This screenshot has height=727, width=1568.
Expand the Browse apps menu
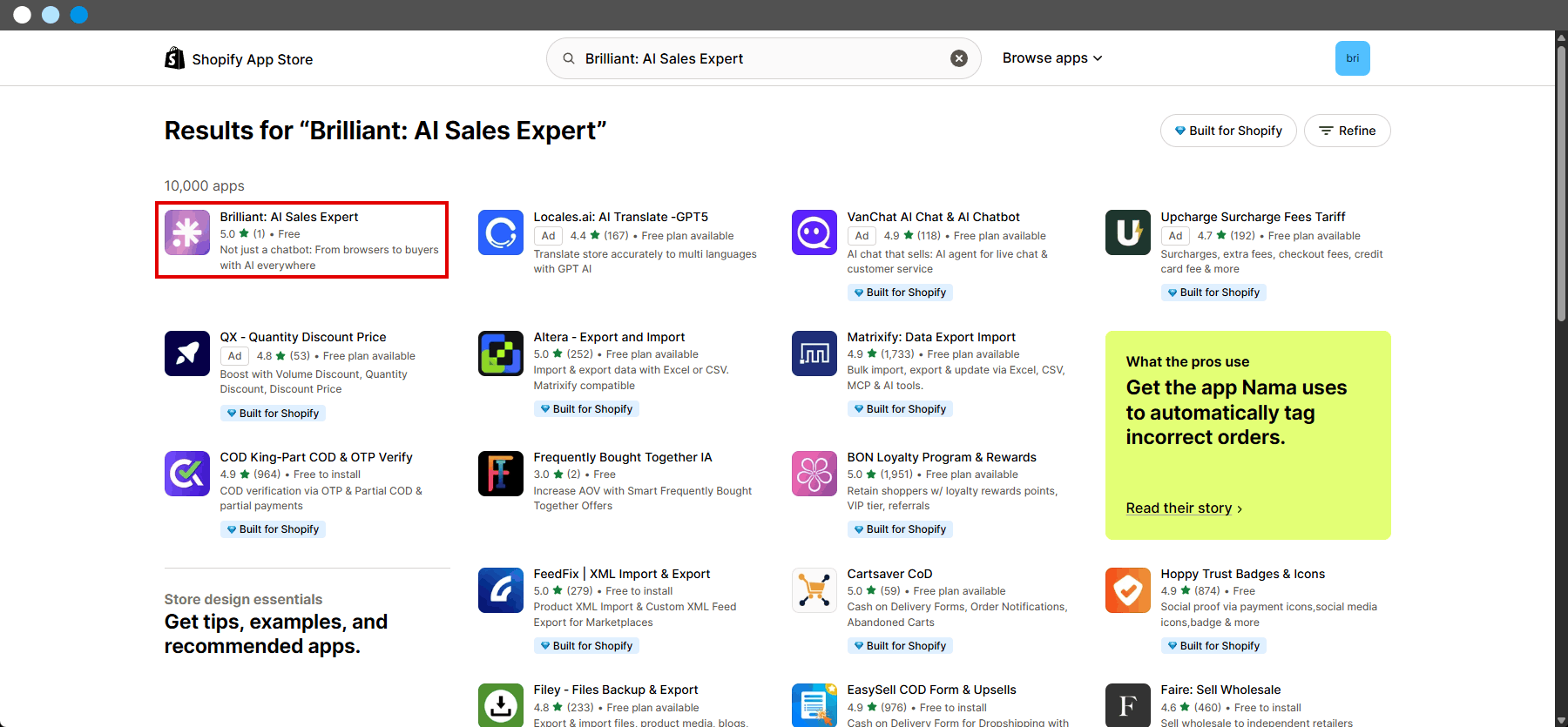[x=1052, y=58]
